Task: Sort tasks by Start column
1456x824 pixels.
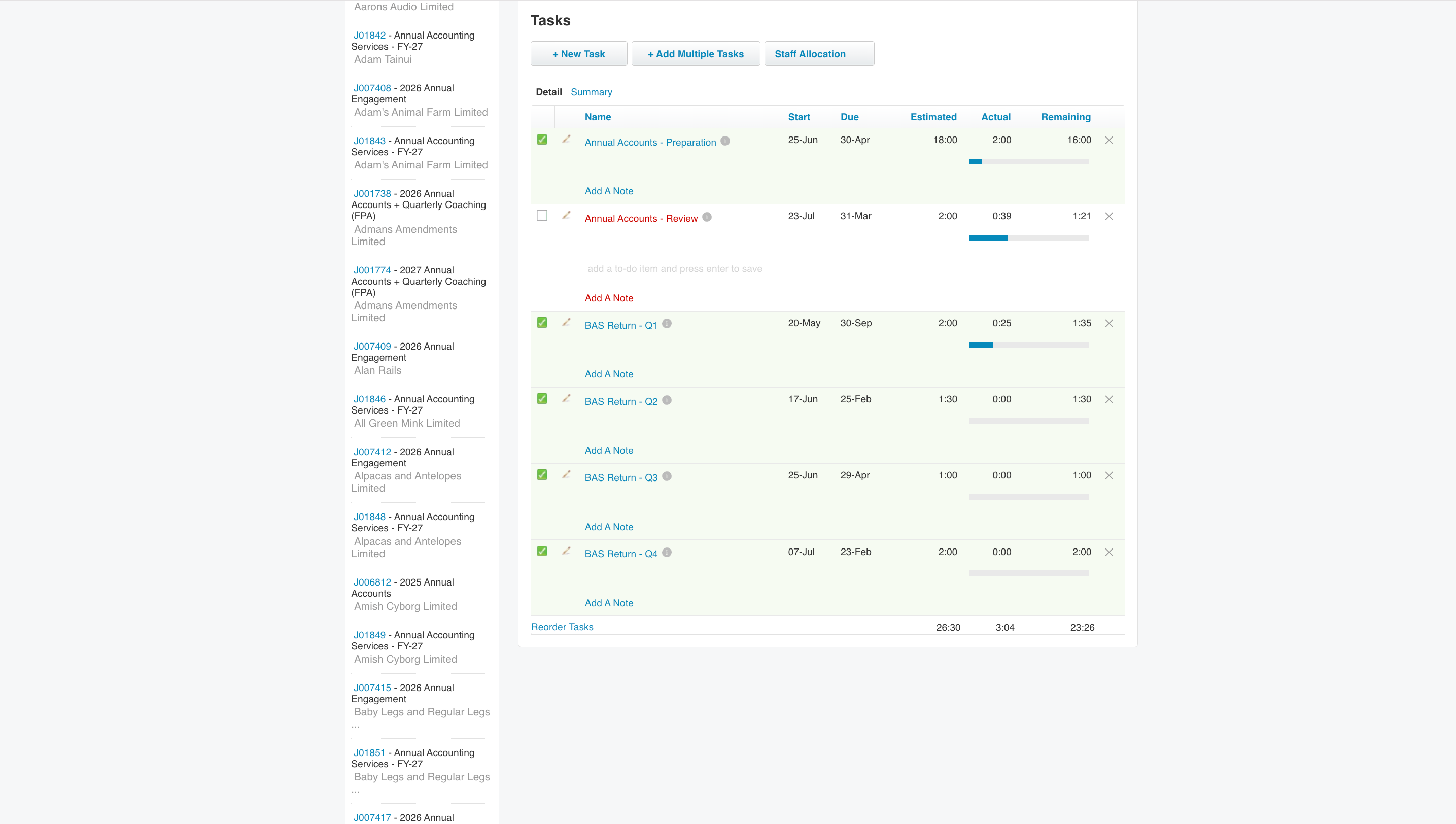Action: [x=799, y=117]
